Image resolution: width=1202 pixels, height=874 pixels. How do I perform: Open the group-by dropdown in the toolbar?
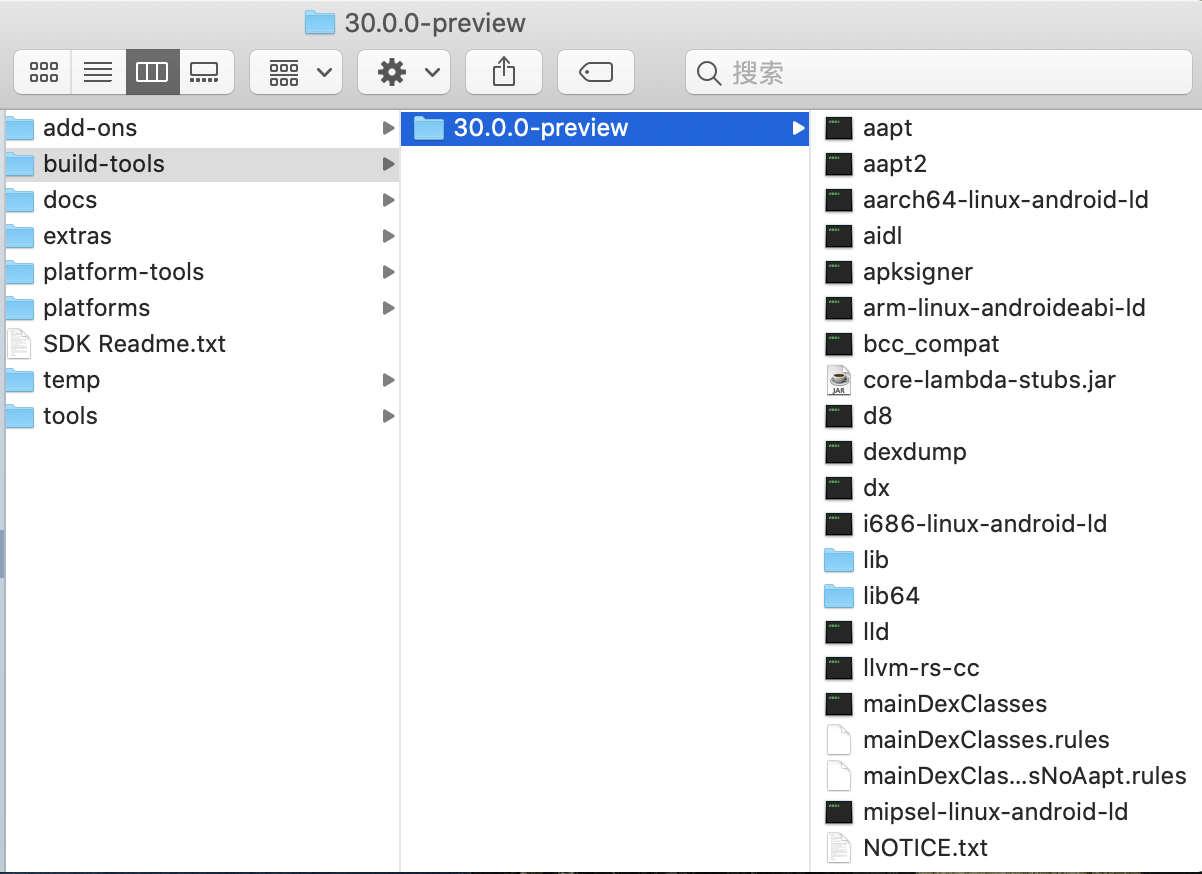click(x=296, y=71)
